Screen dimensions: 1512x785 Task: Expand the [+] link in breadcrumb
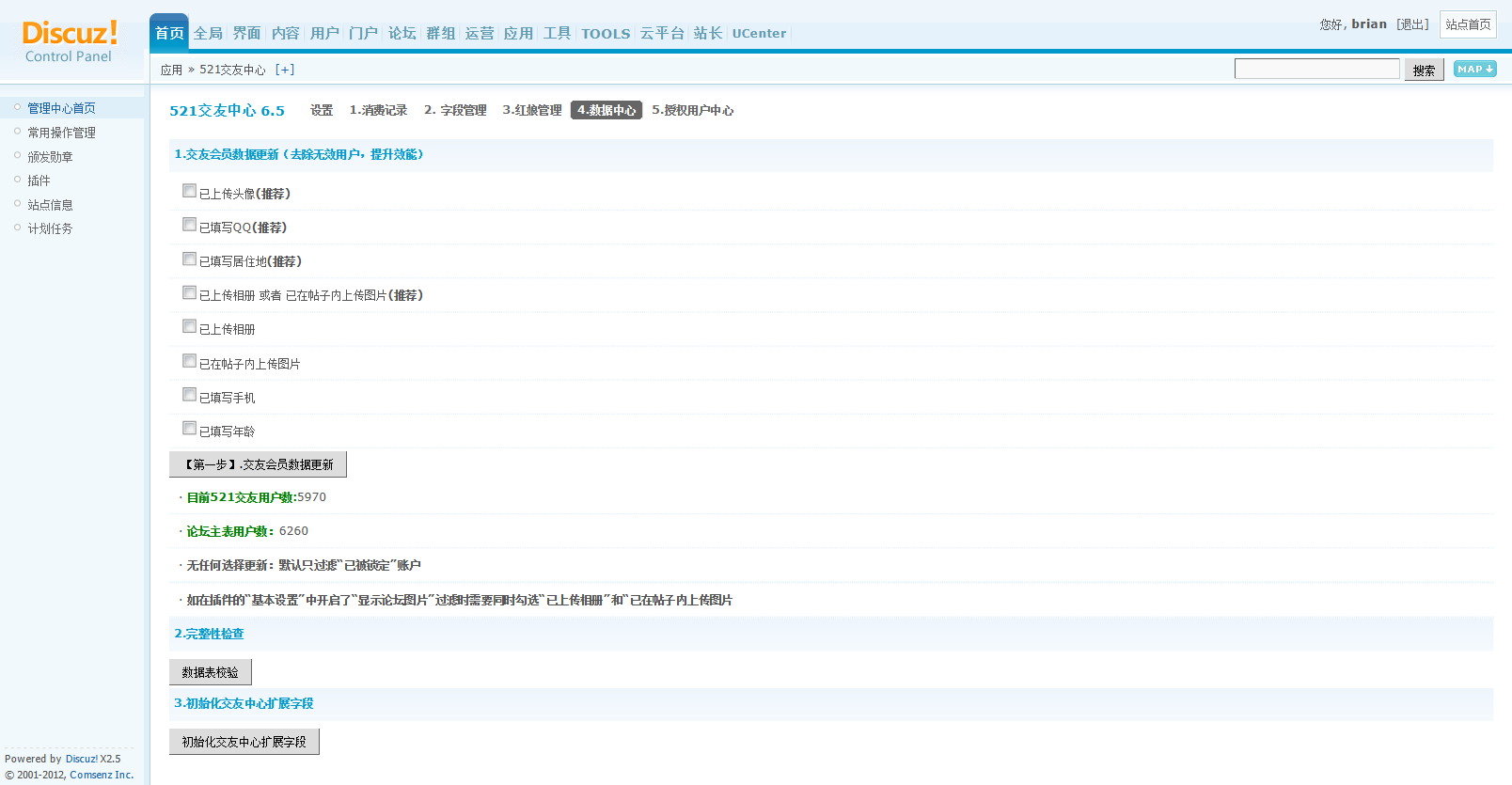click(285, 70)
